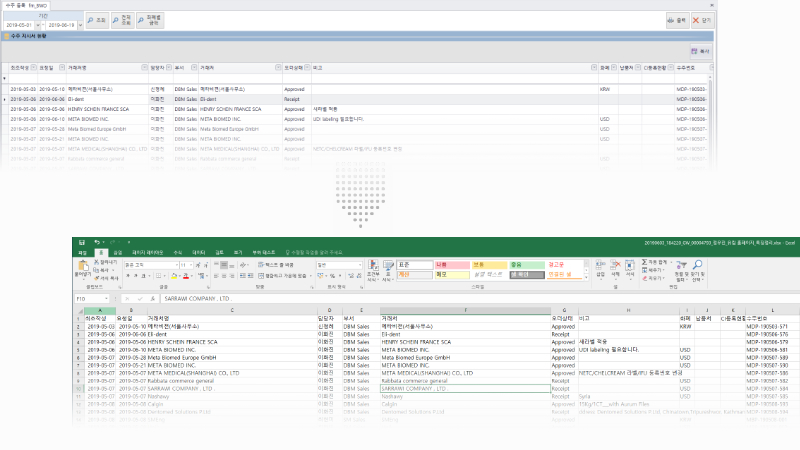The height and width of the screenshot is (450, 800).
Task: Open the filter on the 오더상태 column header in grid
Action: coord(307,67)
